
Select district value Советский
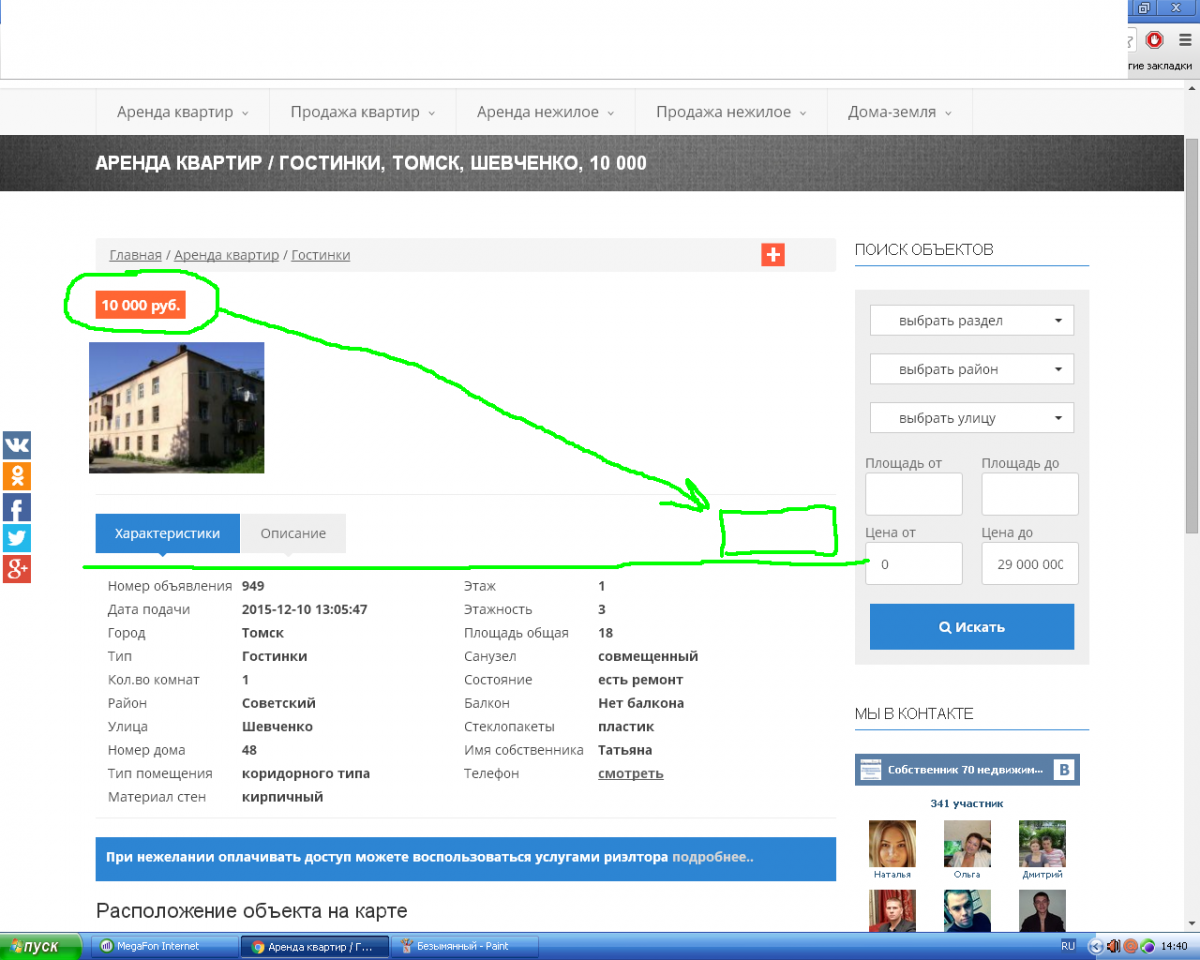[279, 703]
